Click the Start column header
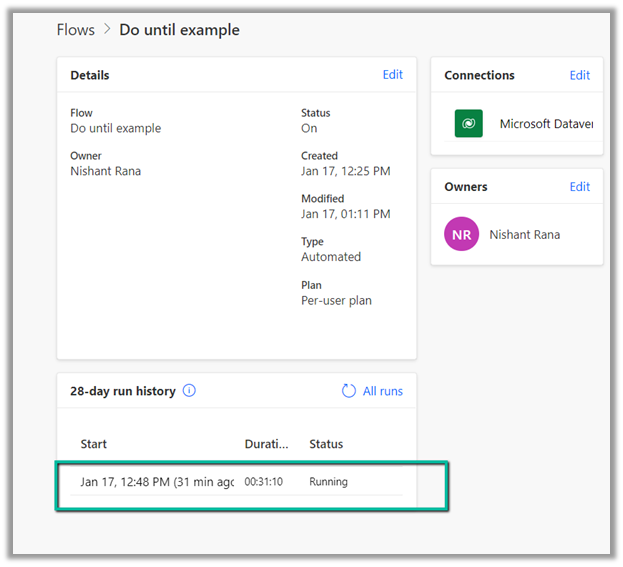The image size is (623, 567). [93, 444]
